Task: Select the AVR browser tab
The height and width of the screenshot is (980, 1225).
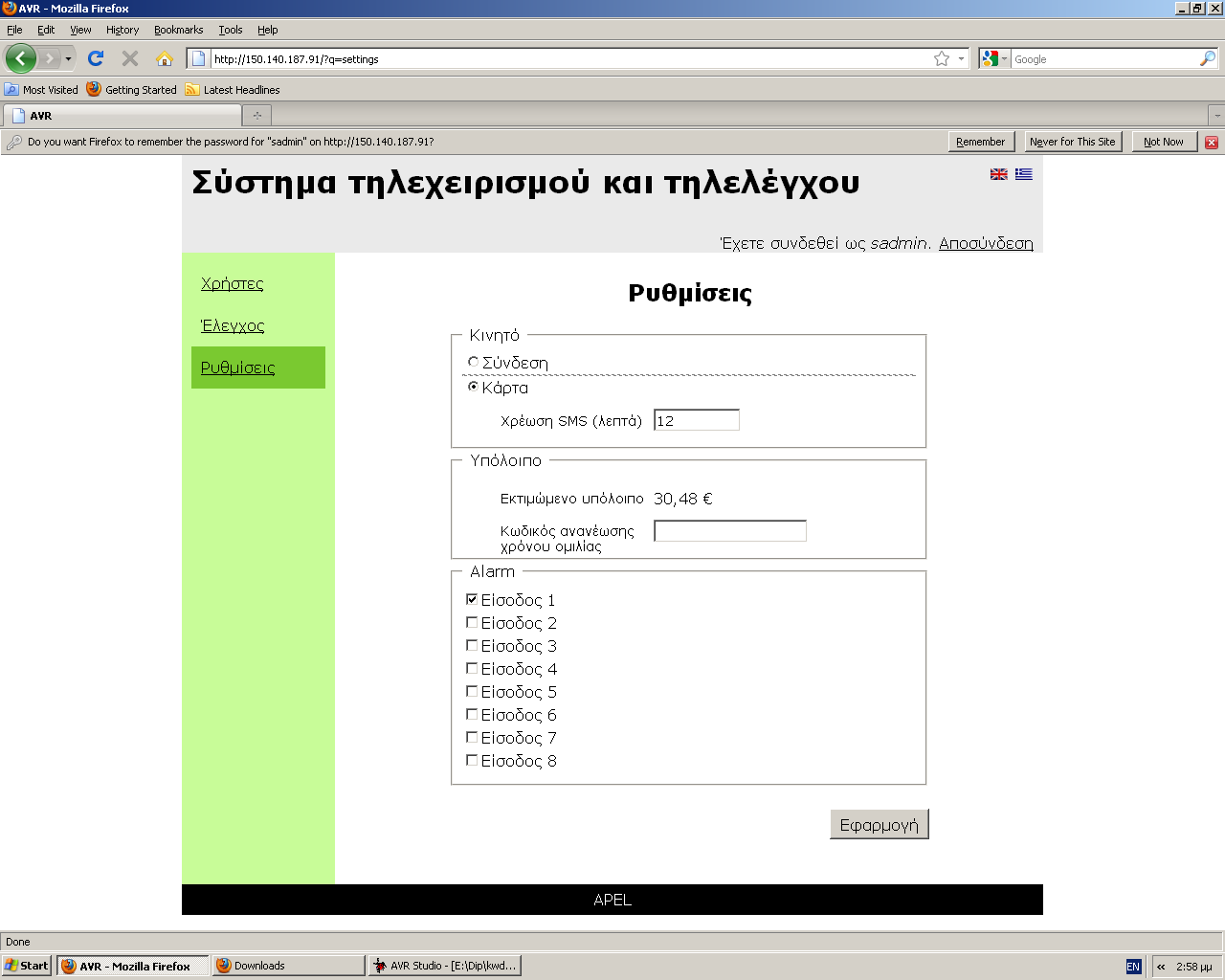Action: point(122,116)
